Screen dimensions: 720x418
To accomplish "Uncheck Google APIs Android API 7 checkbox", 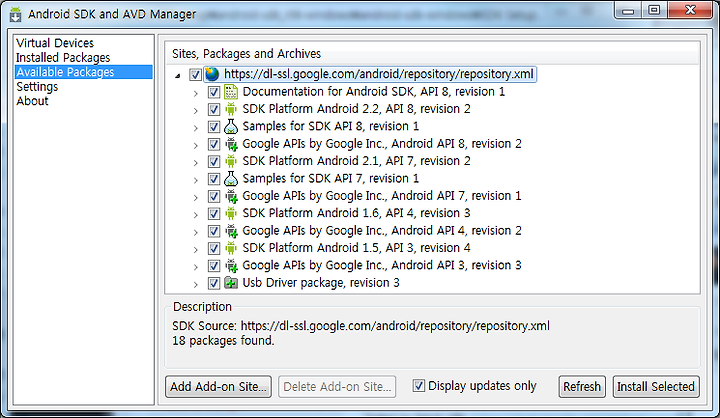I will click(x=214, y=196).
